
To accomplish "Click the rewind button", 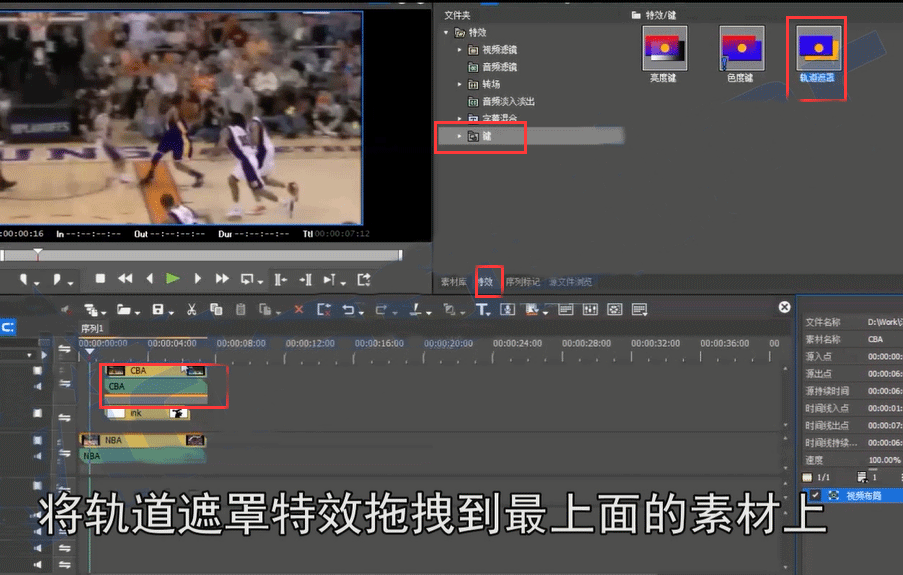I will [x=125, y=279].
